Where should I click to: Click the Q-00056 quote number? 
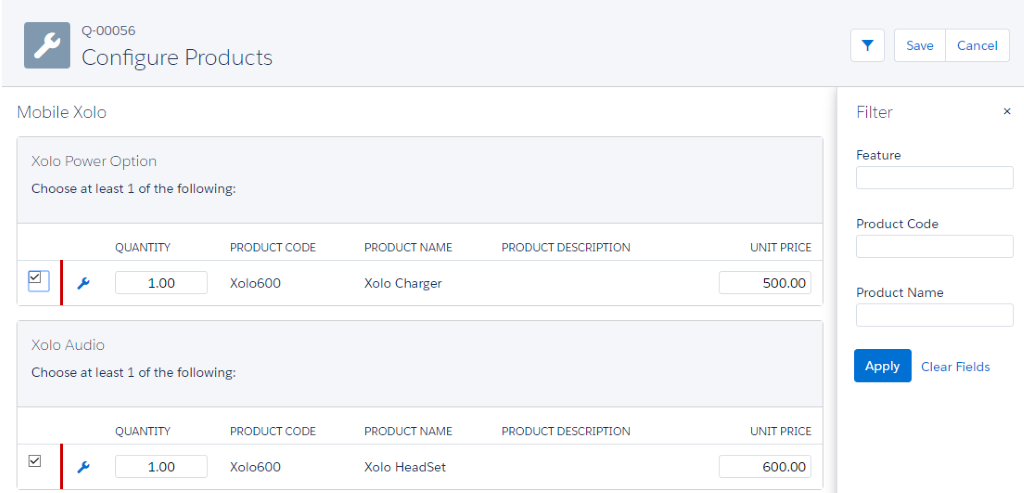point(108,30)
